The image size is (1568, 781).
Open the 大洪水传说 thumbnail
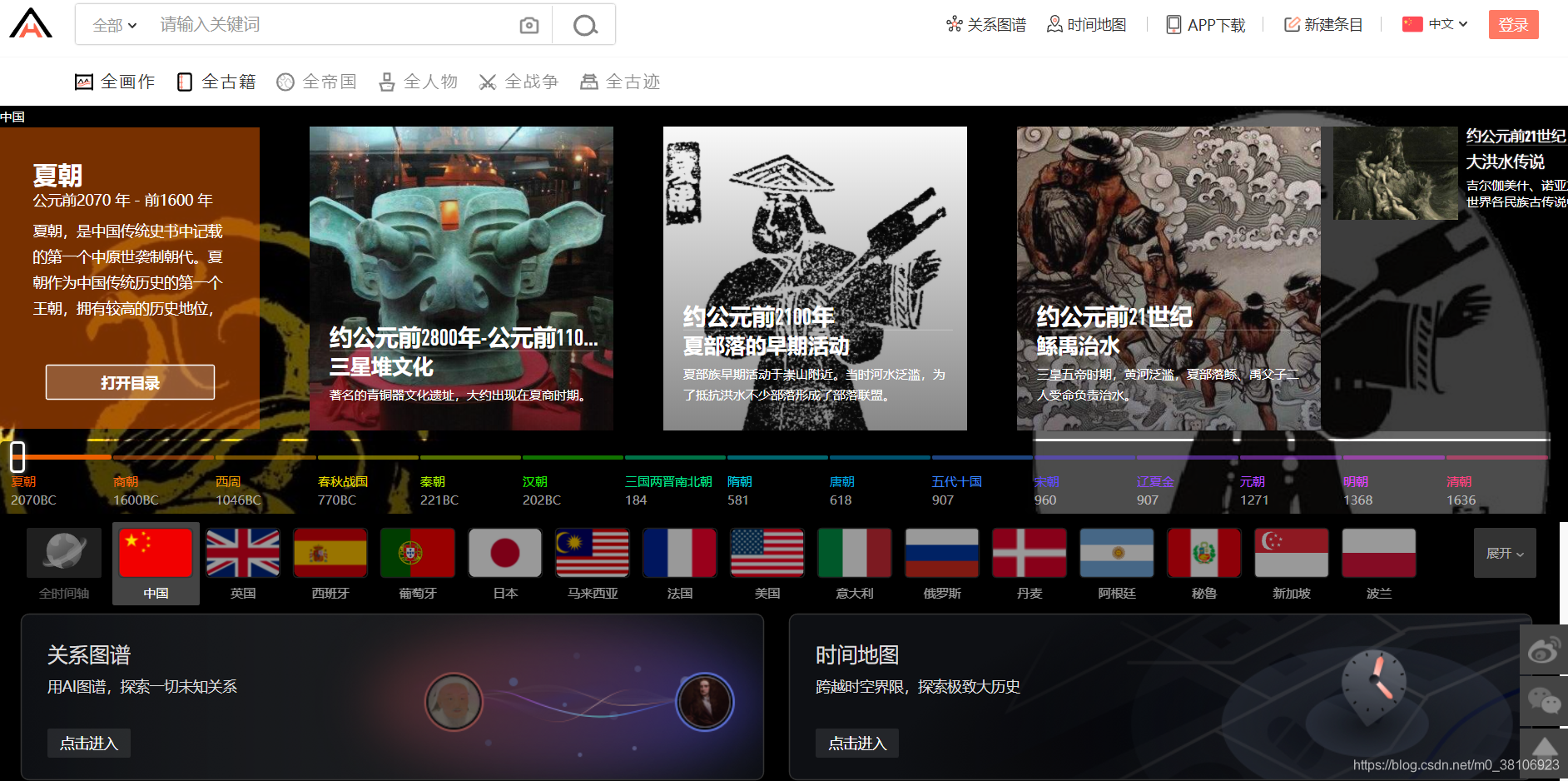coord(1396,173)
